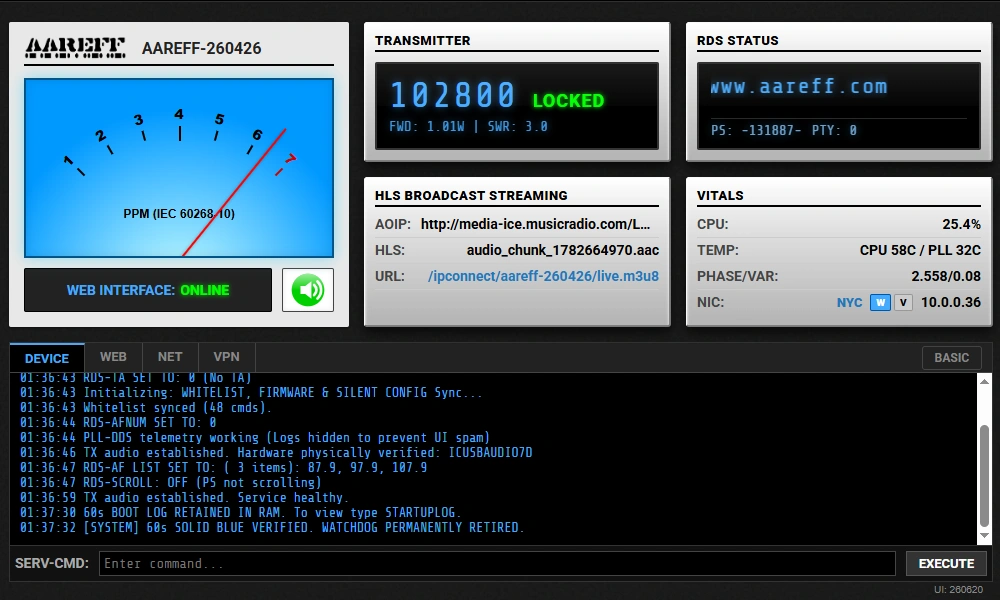1000x600 pixels.
Task: Click the 10.0.0.36 IP address
Action: [x=951, y=302]
